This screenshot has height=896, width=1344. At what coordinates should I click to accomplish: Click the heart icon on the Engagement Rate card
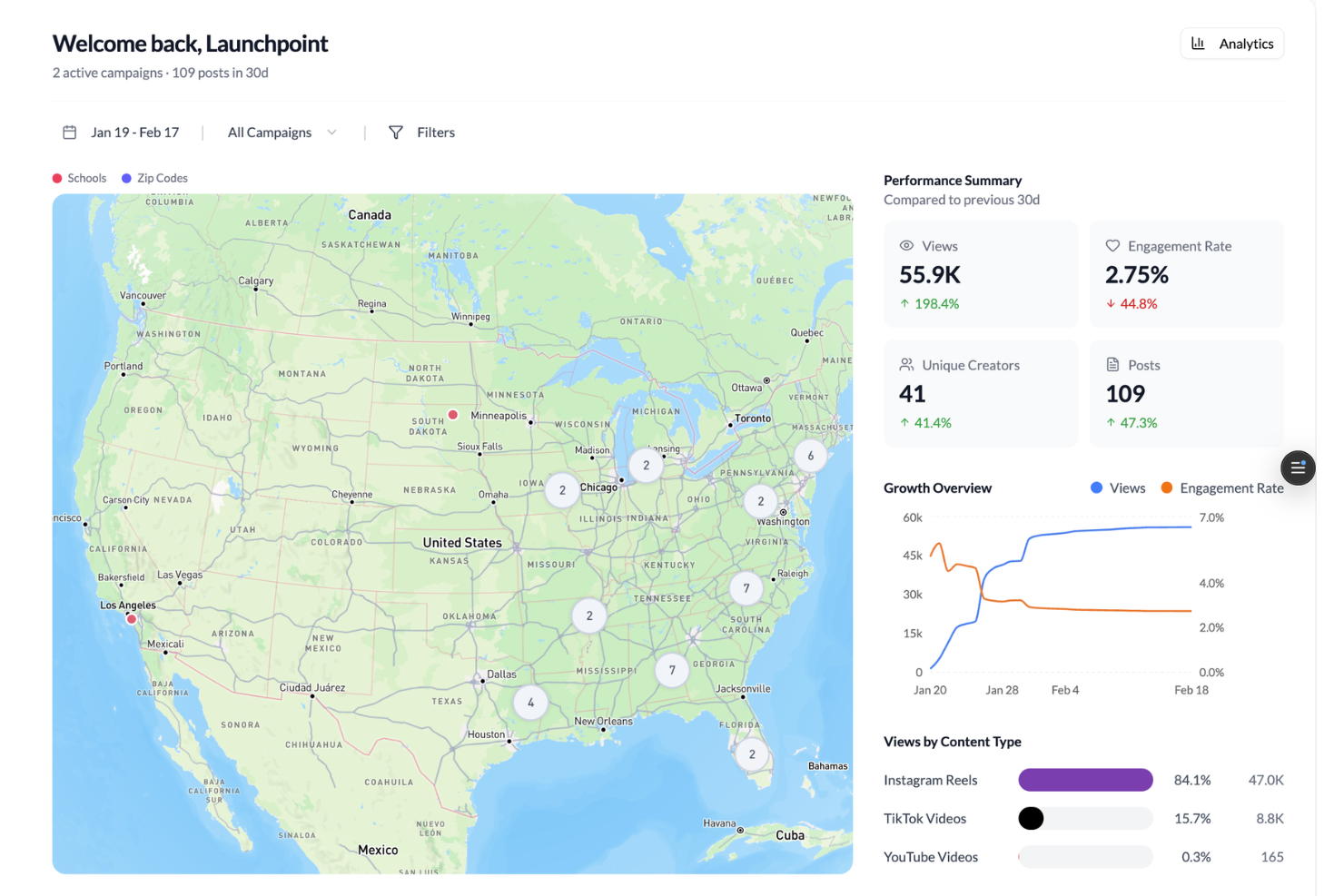click(x=1112, y=246)
